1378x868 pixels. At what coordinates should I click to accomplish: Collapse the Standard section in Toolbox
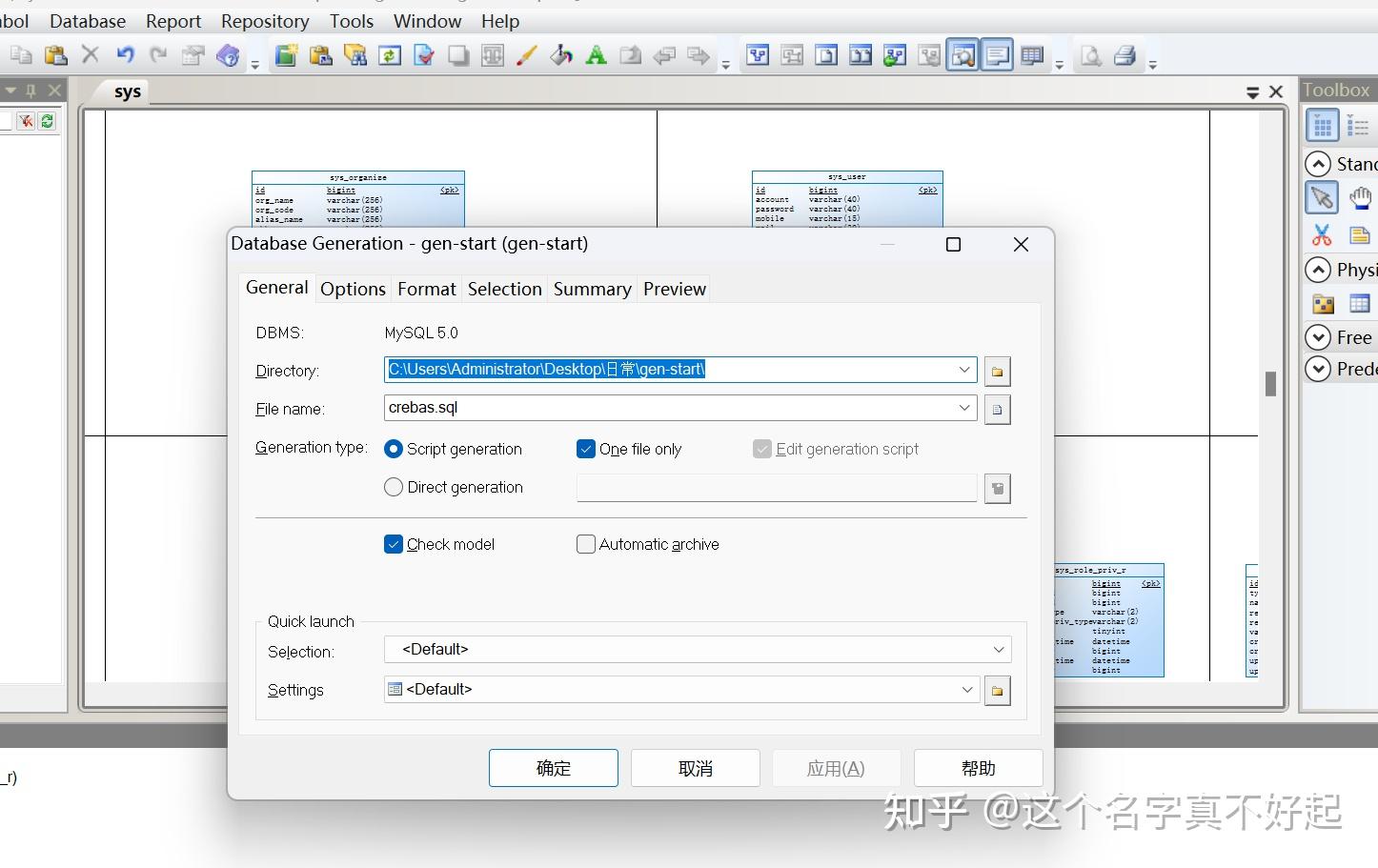tap(1318, 164)
